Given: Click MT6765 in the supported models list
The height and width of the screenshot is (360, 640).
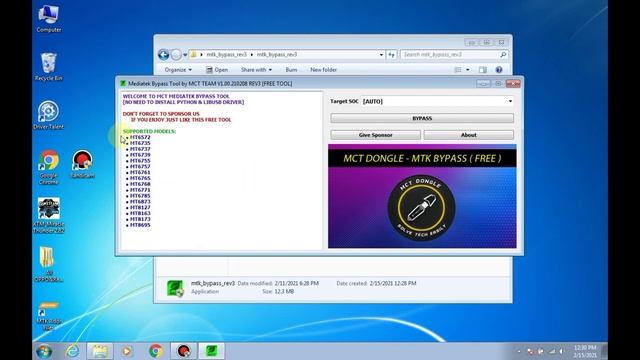Looking at the screenshot, I should pyautogui.click(x=140, y=178).
